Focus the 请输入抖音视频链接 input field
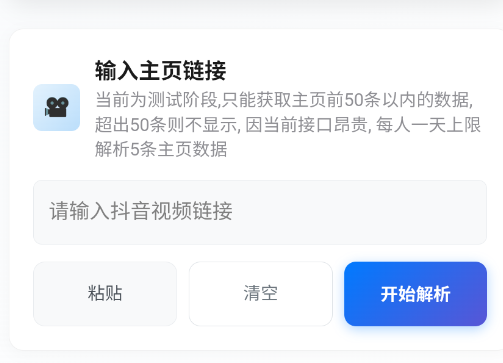This screenshot has height=363, width=503. tap(260, 212)
